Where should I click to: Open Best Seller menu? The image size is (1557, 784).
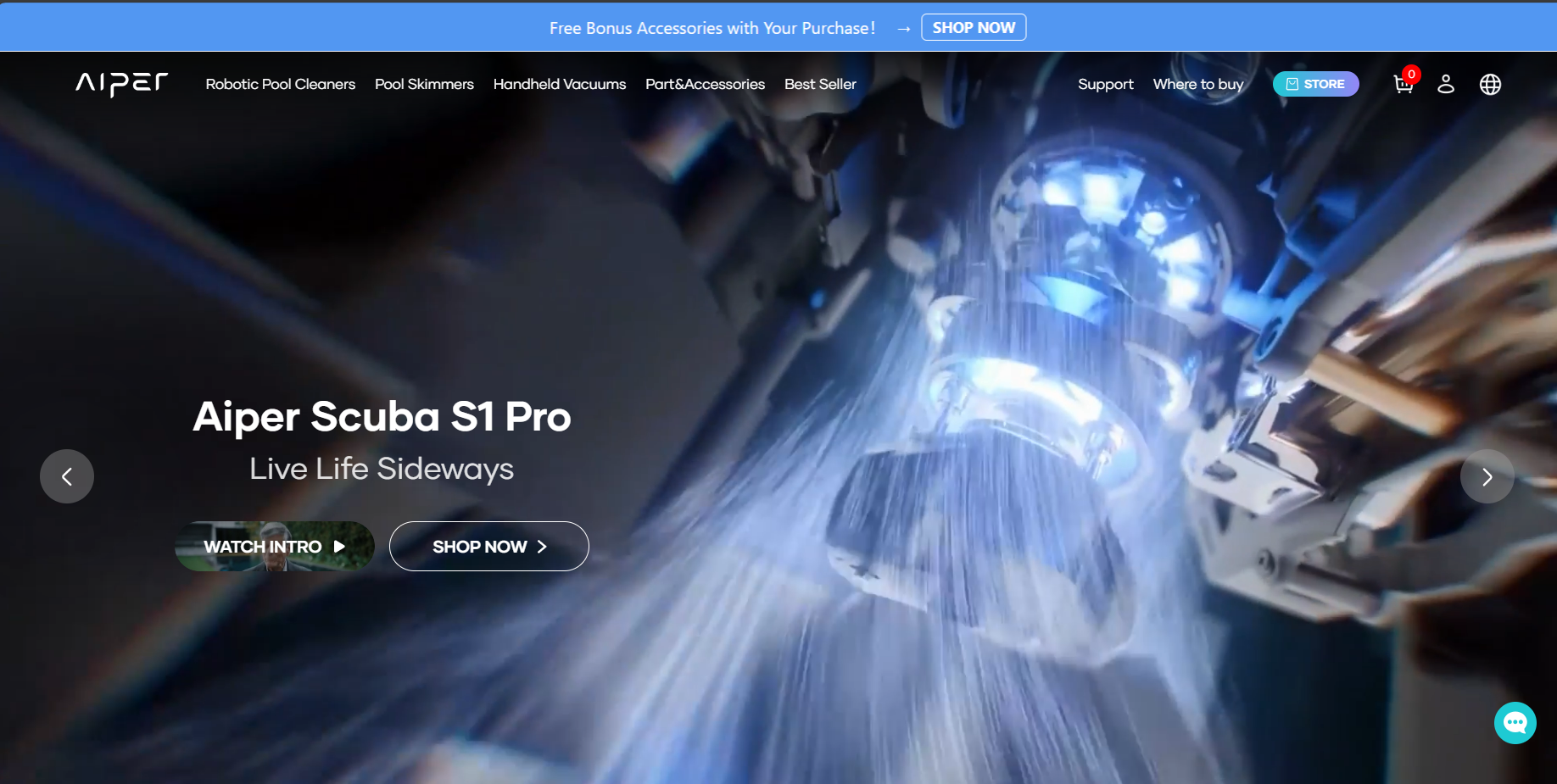coord(820,84)
